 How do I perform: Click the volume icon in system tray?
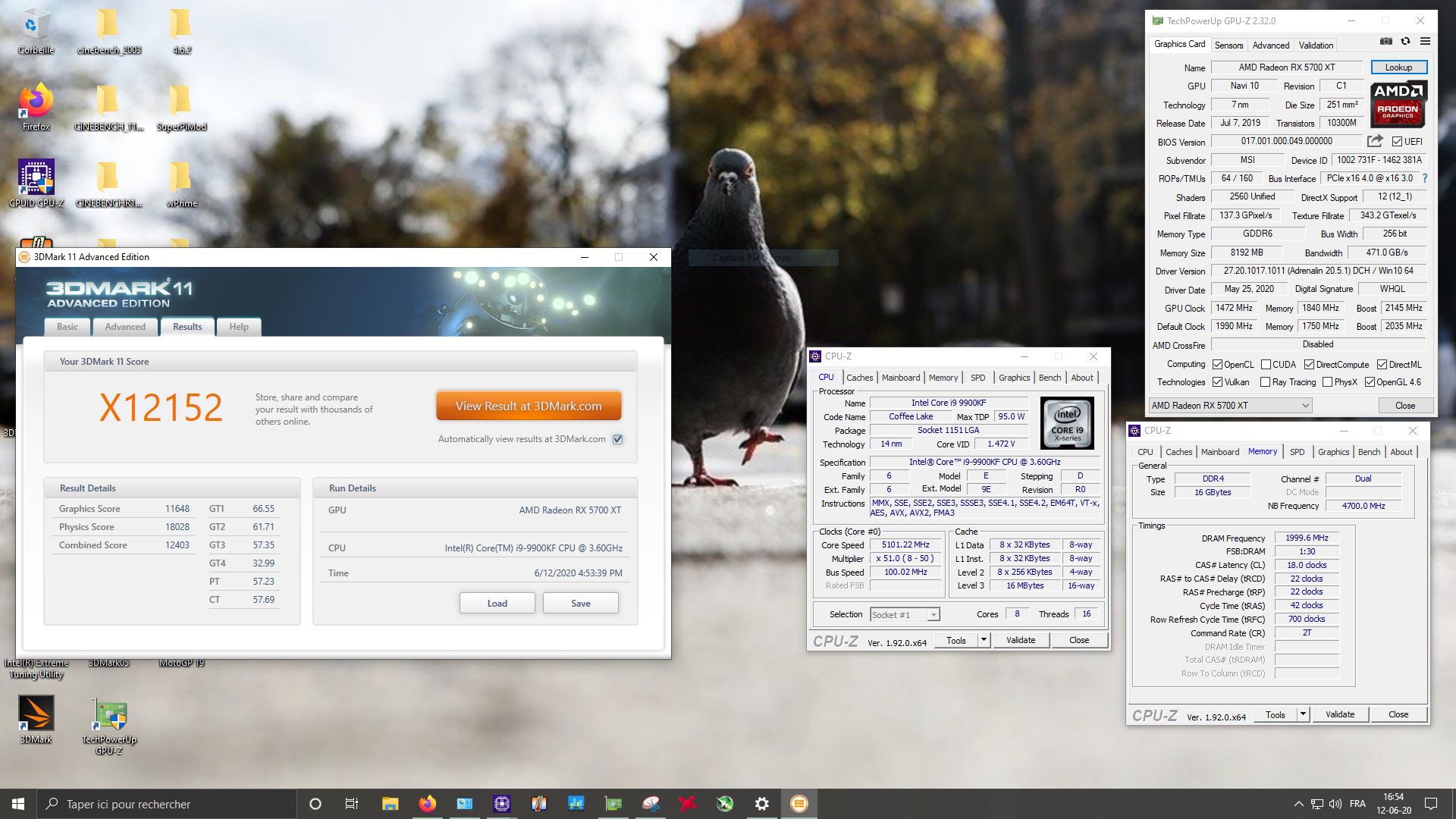(x=1335, y=804)
